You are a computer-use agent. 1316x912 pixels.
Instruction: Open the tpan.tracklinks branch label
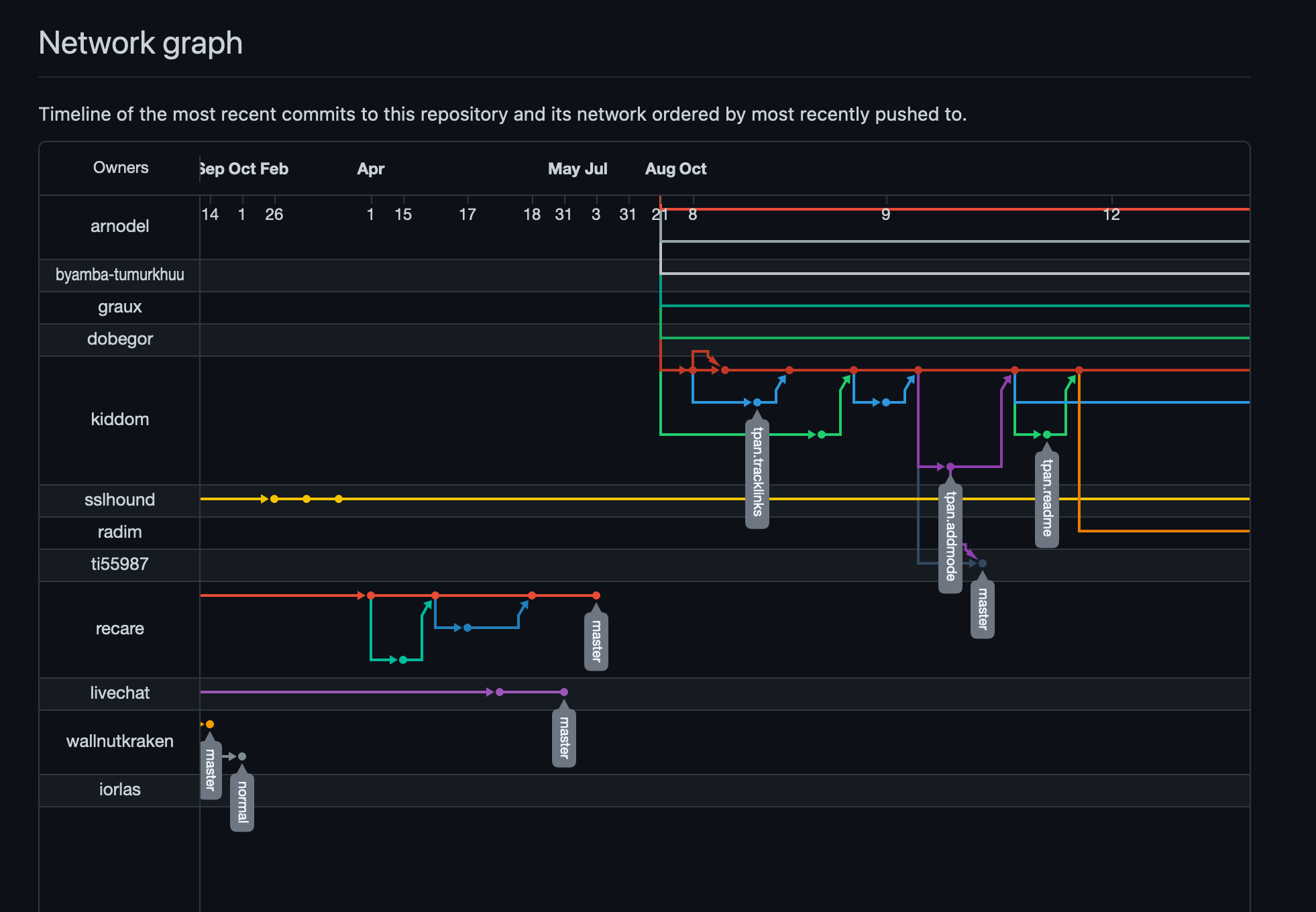coord(757,473)
